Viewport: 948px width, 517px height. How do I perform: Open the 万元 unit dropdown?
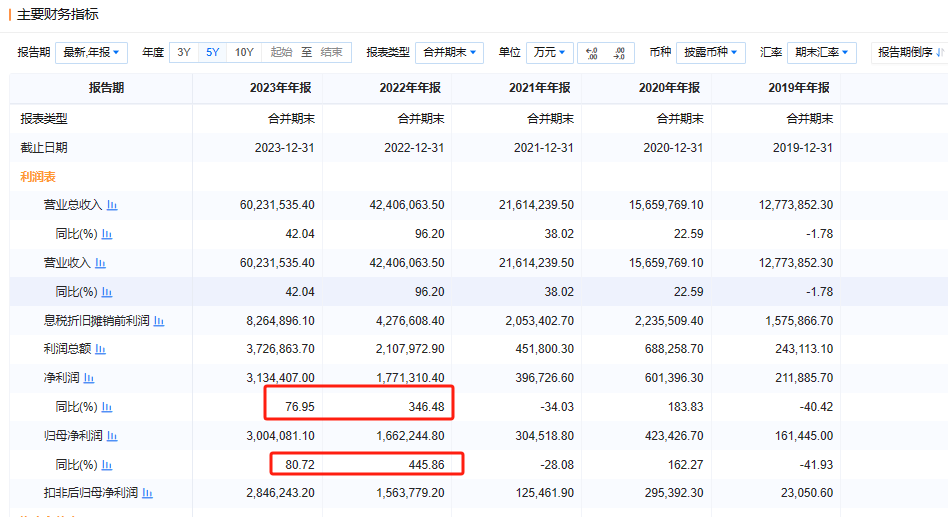click(550, 53)
